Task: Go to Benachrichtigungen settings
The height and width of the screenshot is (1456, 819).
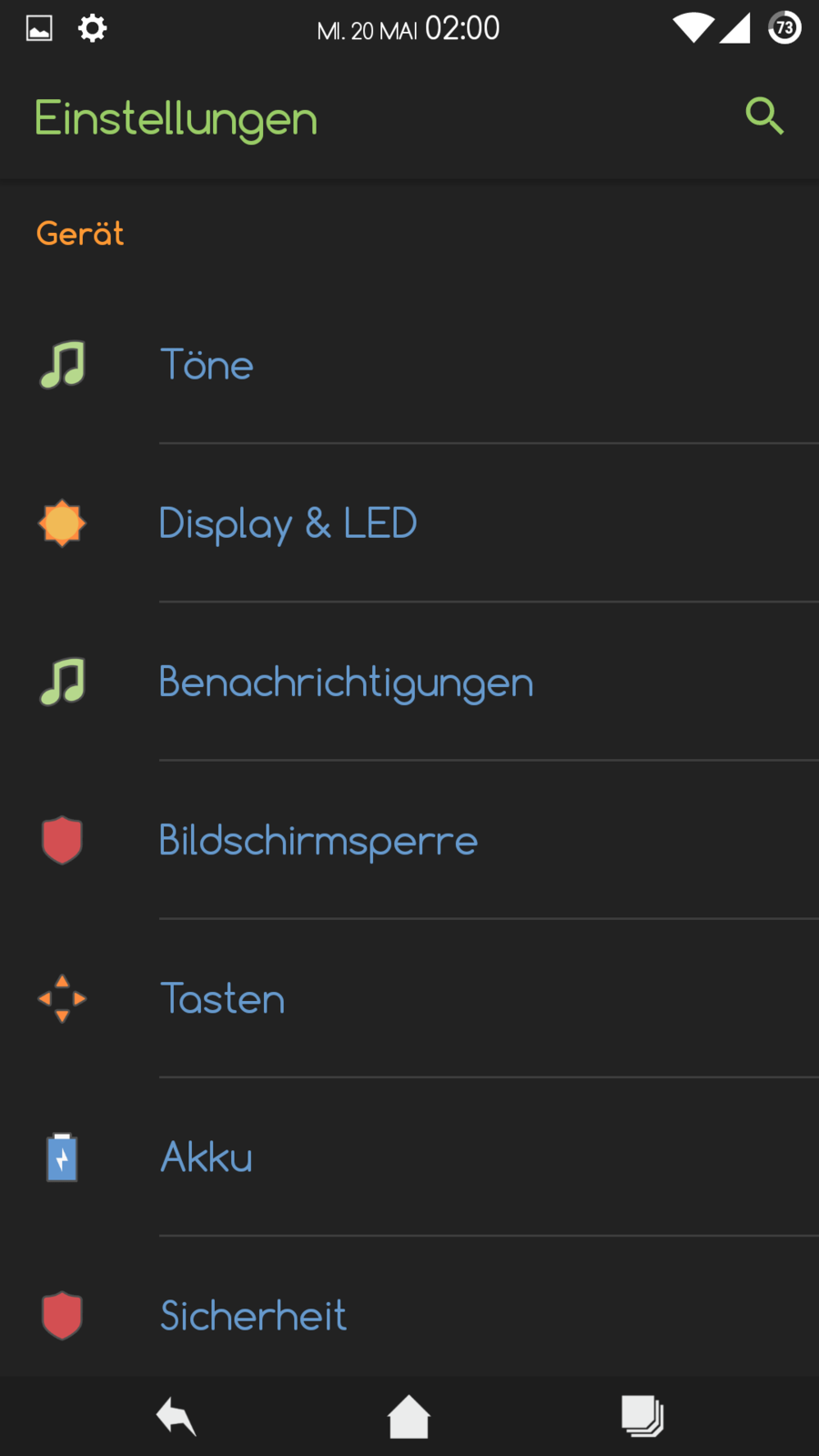Action: coord(346,682)
